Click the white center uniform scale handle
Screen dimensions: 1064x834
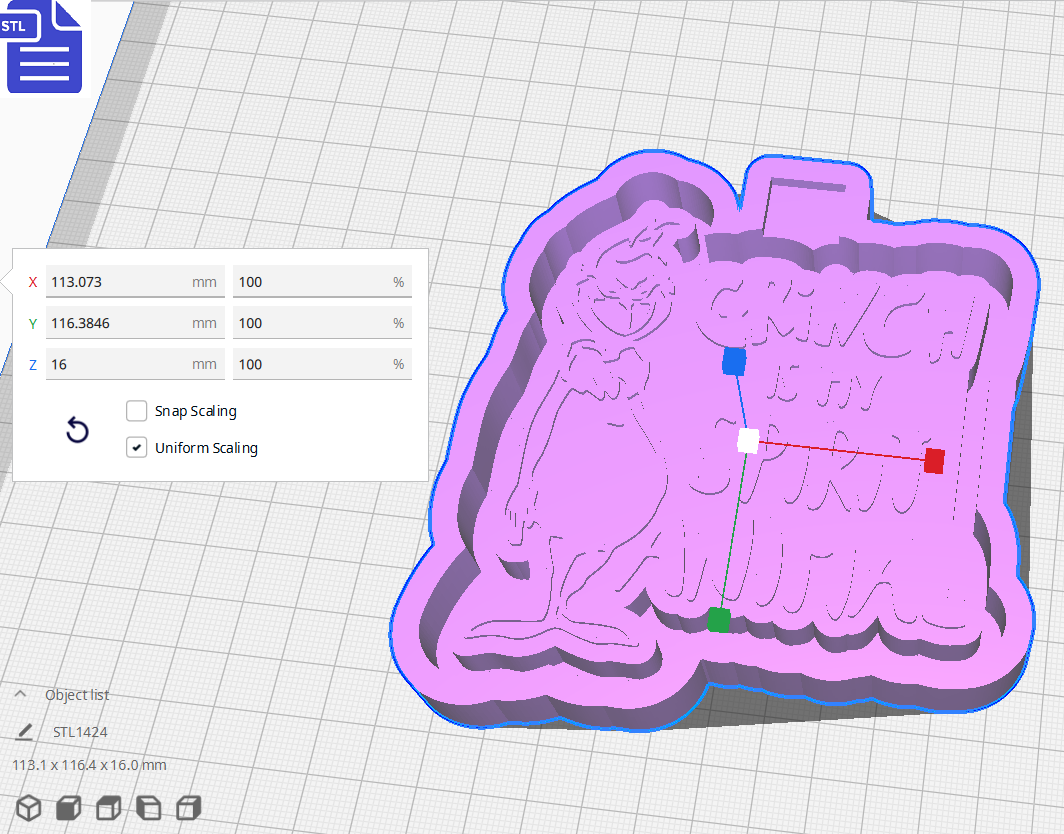point(746,440)
